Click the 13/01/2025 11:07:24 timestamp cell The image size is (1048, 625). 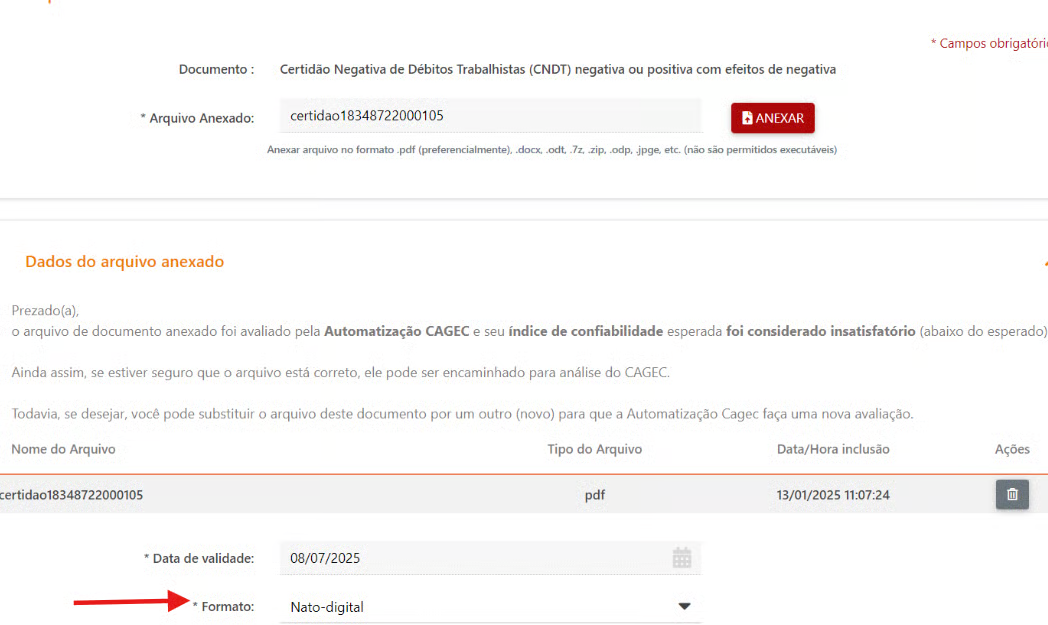point(833,494)
